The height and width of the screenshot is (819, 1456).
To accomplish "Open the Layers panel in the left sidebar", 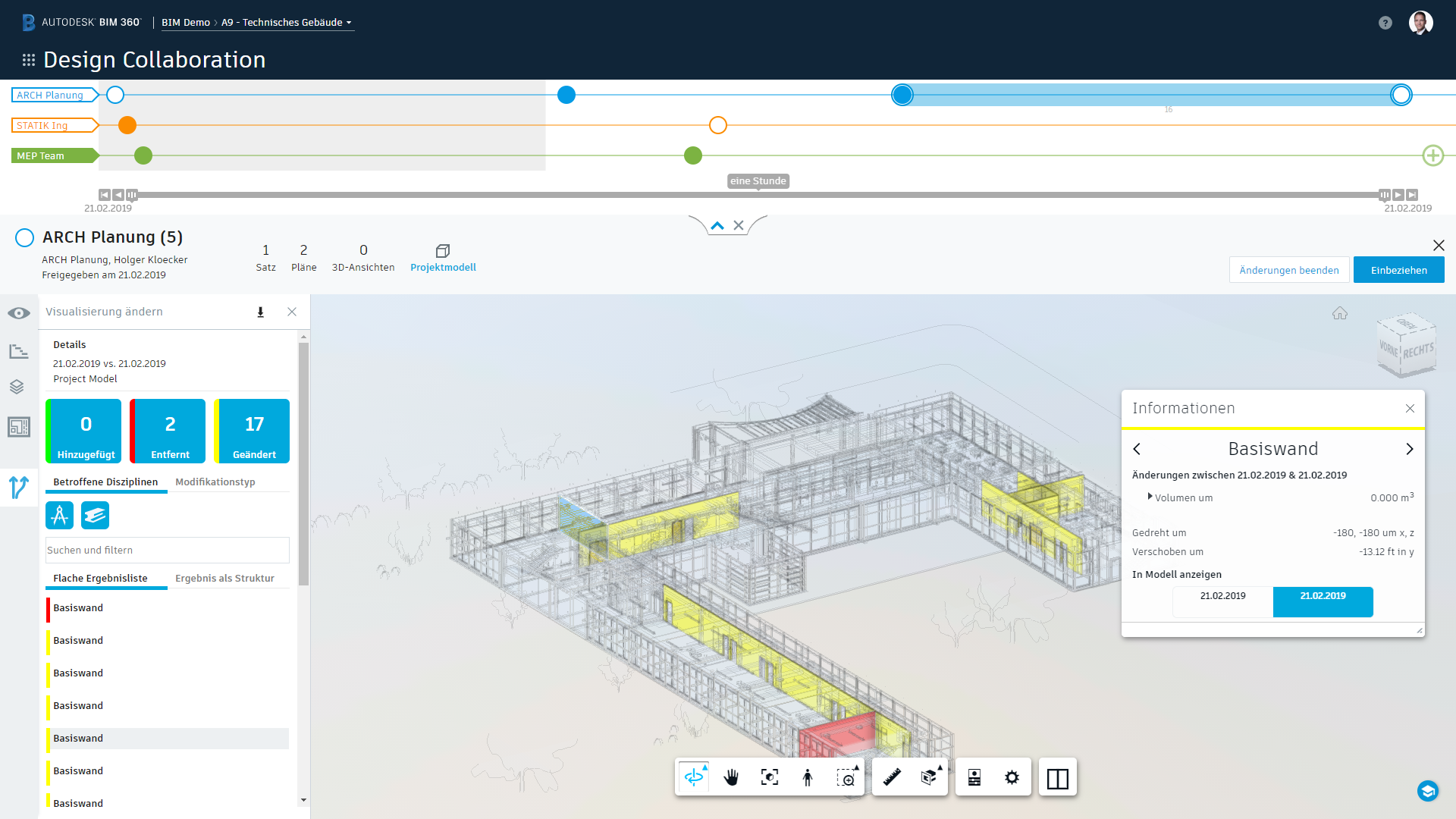I will pyautogui.click(x=17, y=387).
